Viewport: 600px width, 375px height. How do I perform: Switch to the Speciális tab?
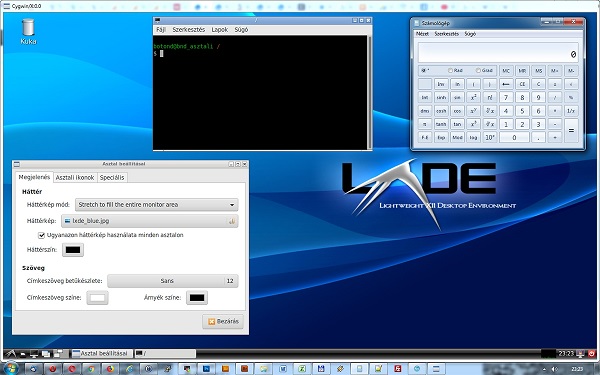click(x=112, y=178)
